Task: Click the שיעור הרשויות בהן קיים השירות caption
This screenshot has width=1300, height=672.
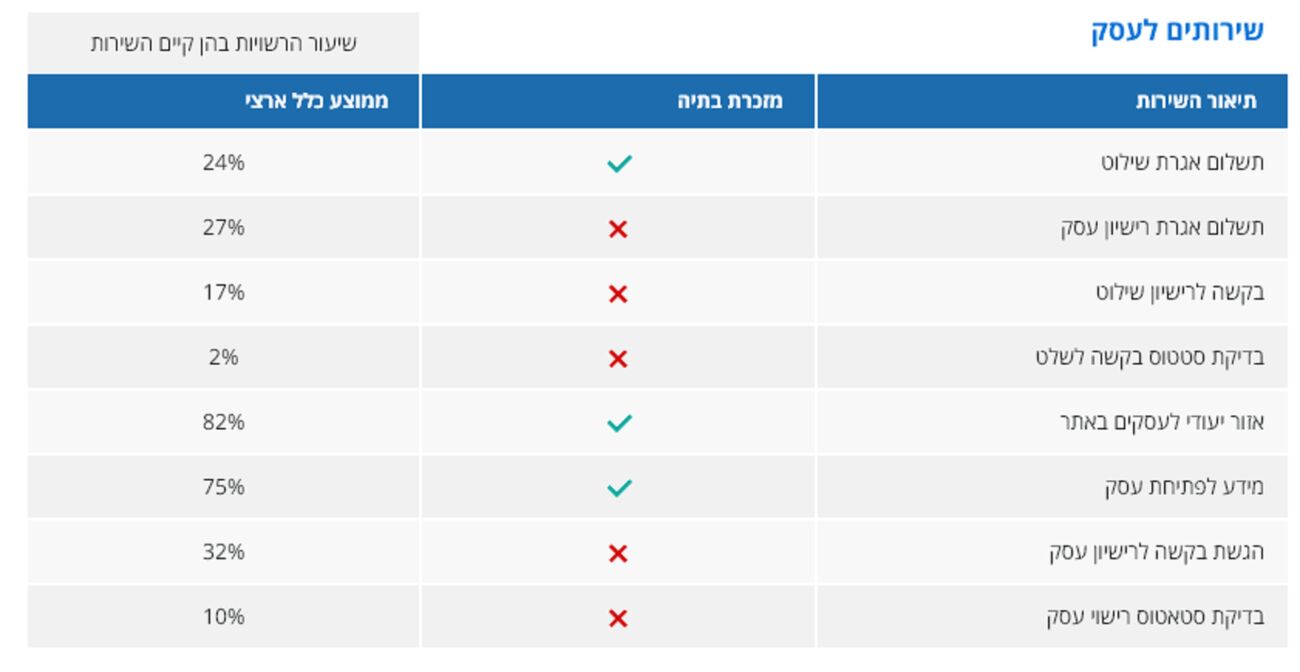Action: tap(223, 43)
